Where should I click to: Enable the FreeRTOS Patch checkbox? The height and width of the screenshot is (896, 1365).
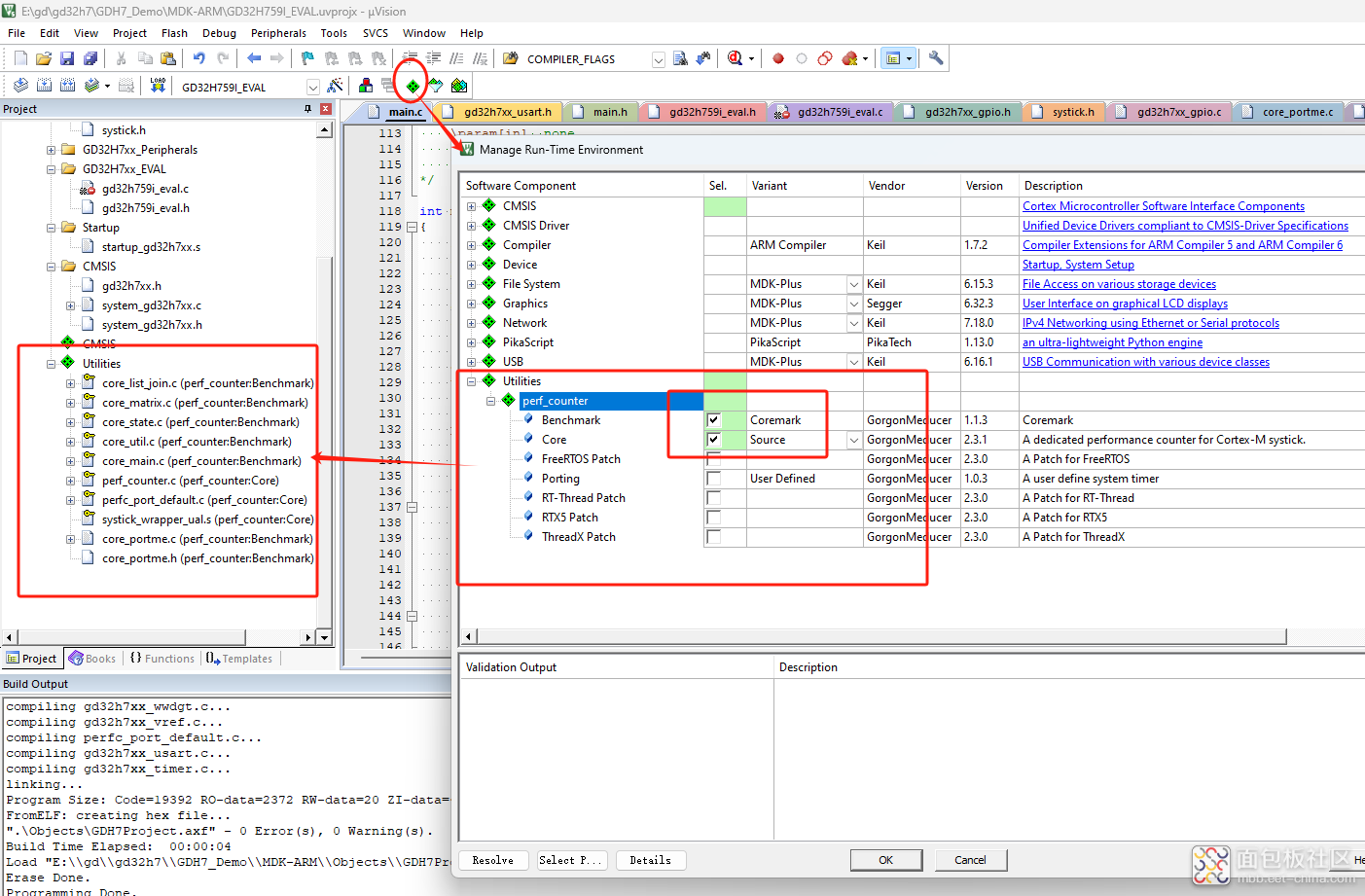click(714, 459)
